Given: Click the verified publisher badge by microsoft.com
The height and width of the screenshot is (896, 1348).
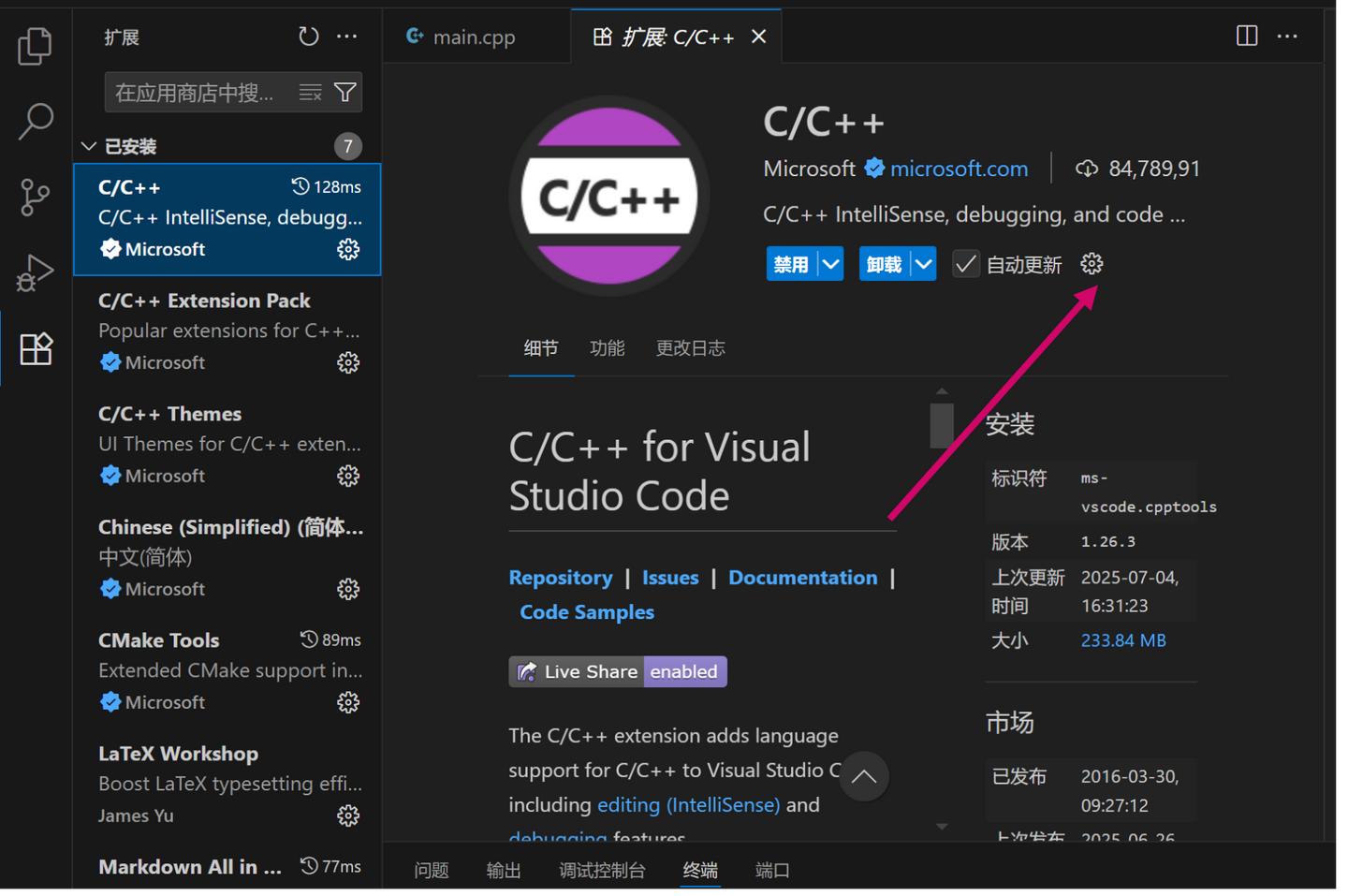Looking at the screenshot, I should [874, 168].
